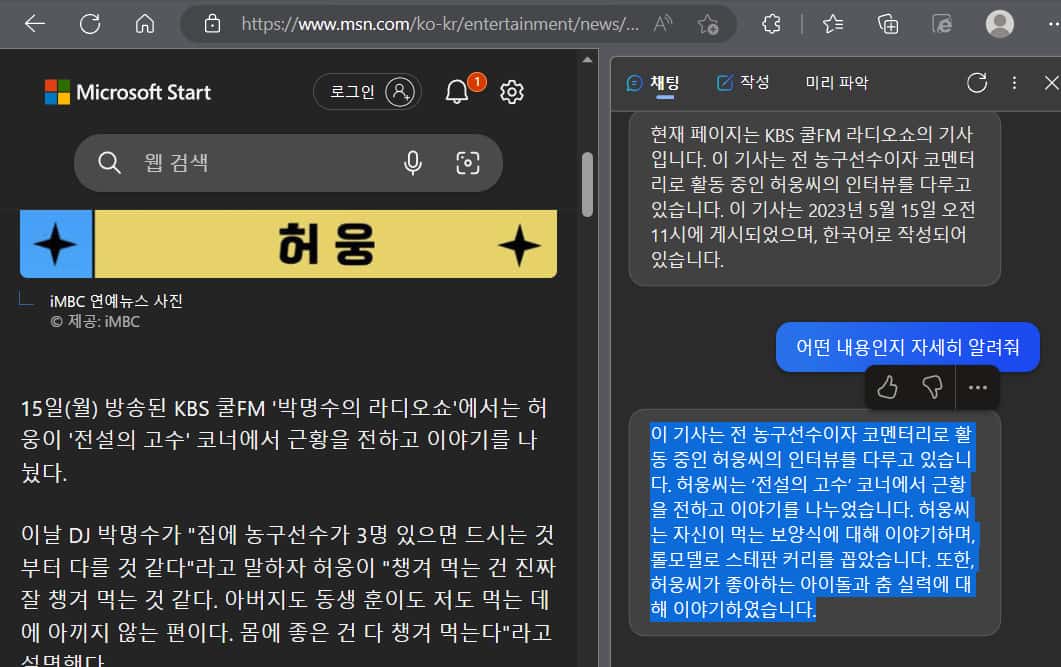Like the response with thumbs up
Screen dimensions: 1061x667
coord(887,388)
